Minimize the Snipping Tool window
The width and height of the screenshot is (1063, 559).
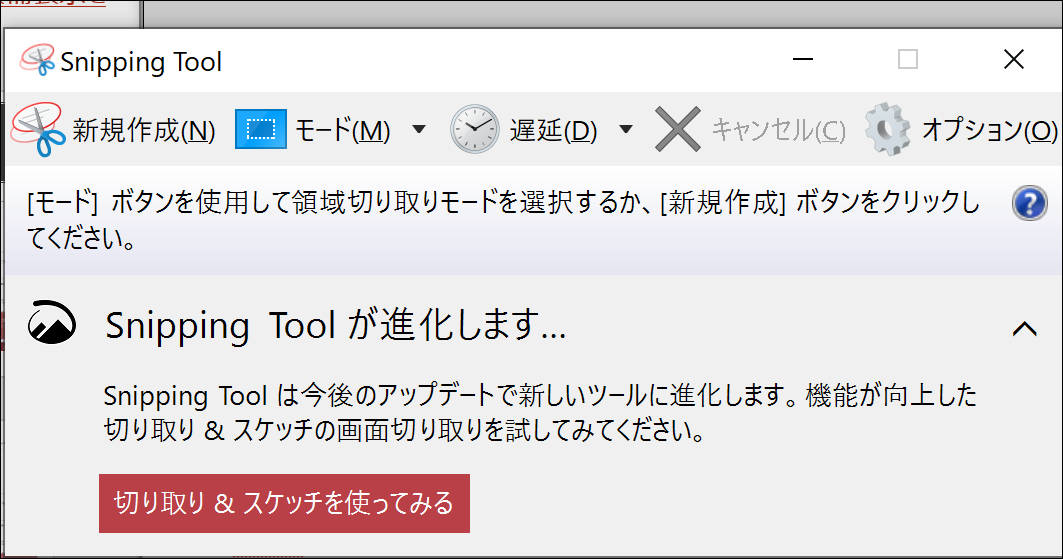803,59
